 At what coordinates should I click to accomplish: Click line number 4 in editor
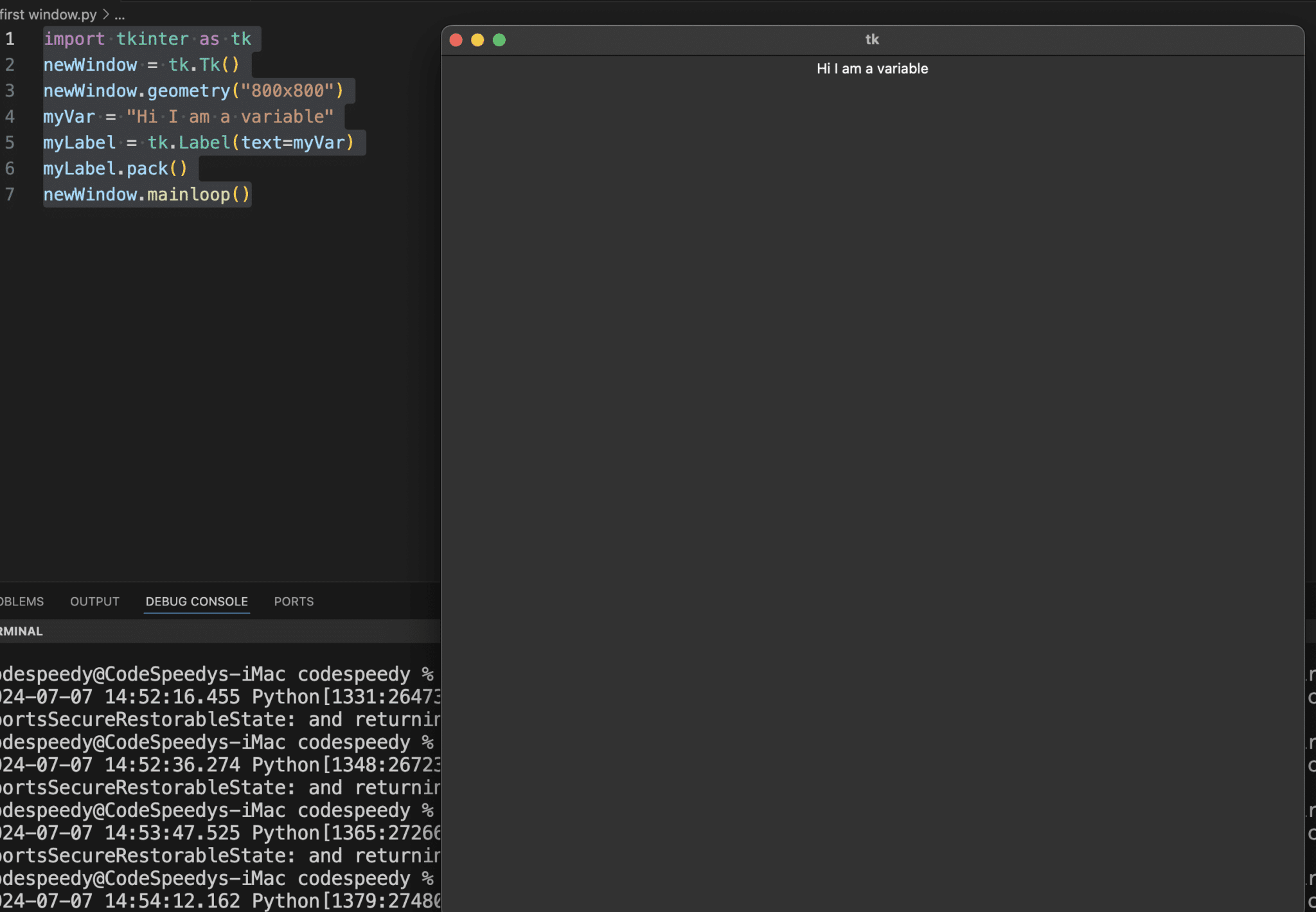10,116
